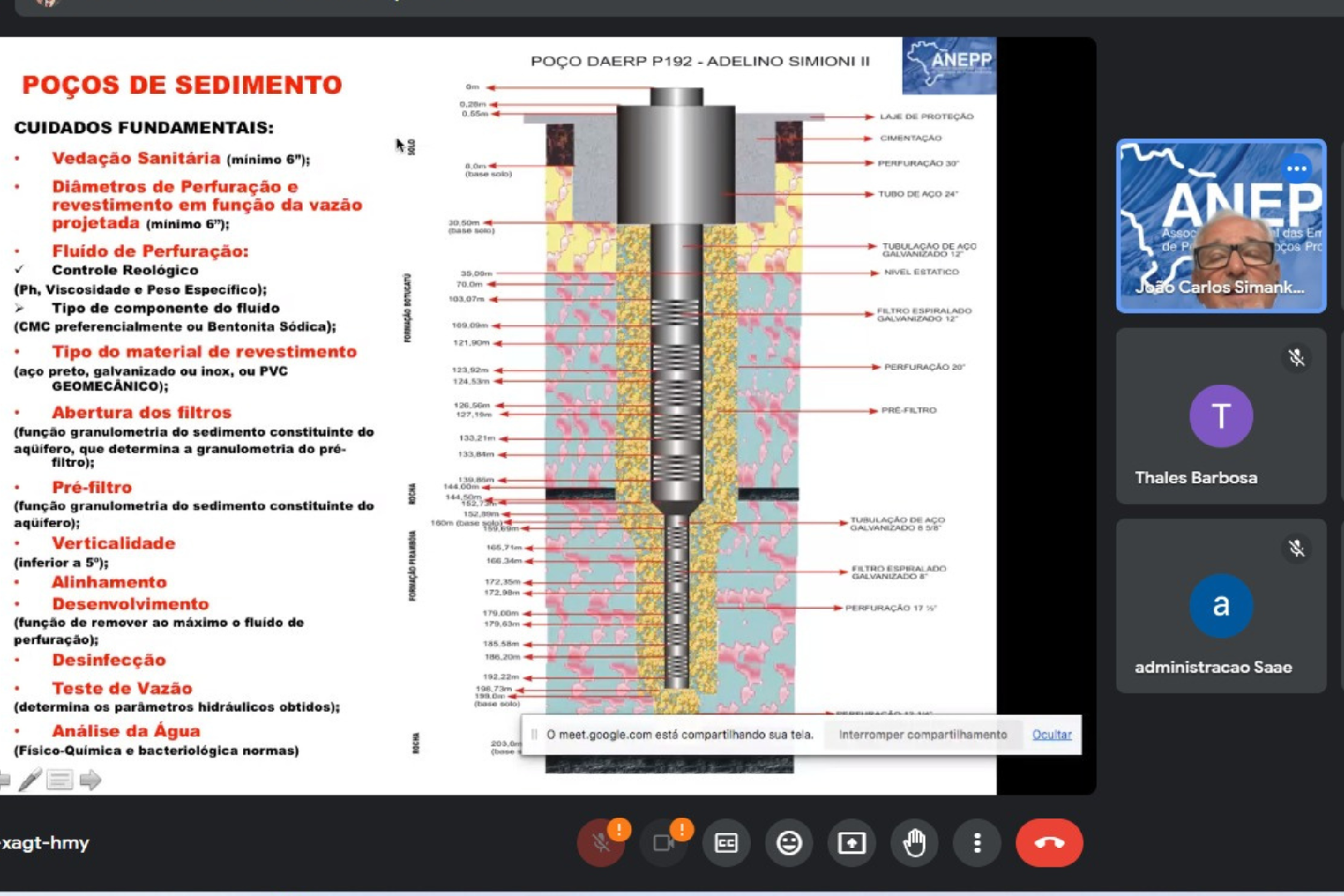Viewport: 1344px width, 896px height.
Task: Click the Fluído de Perfuração heading
Action: click(150, 251)
